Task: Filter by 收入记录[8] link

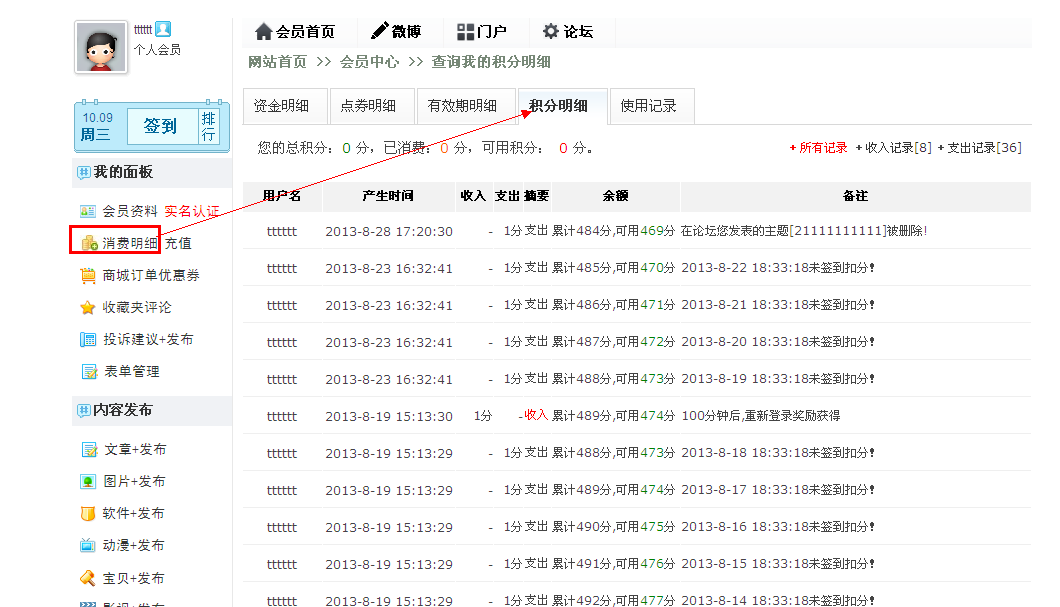Action: tap(897, 148)
